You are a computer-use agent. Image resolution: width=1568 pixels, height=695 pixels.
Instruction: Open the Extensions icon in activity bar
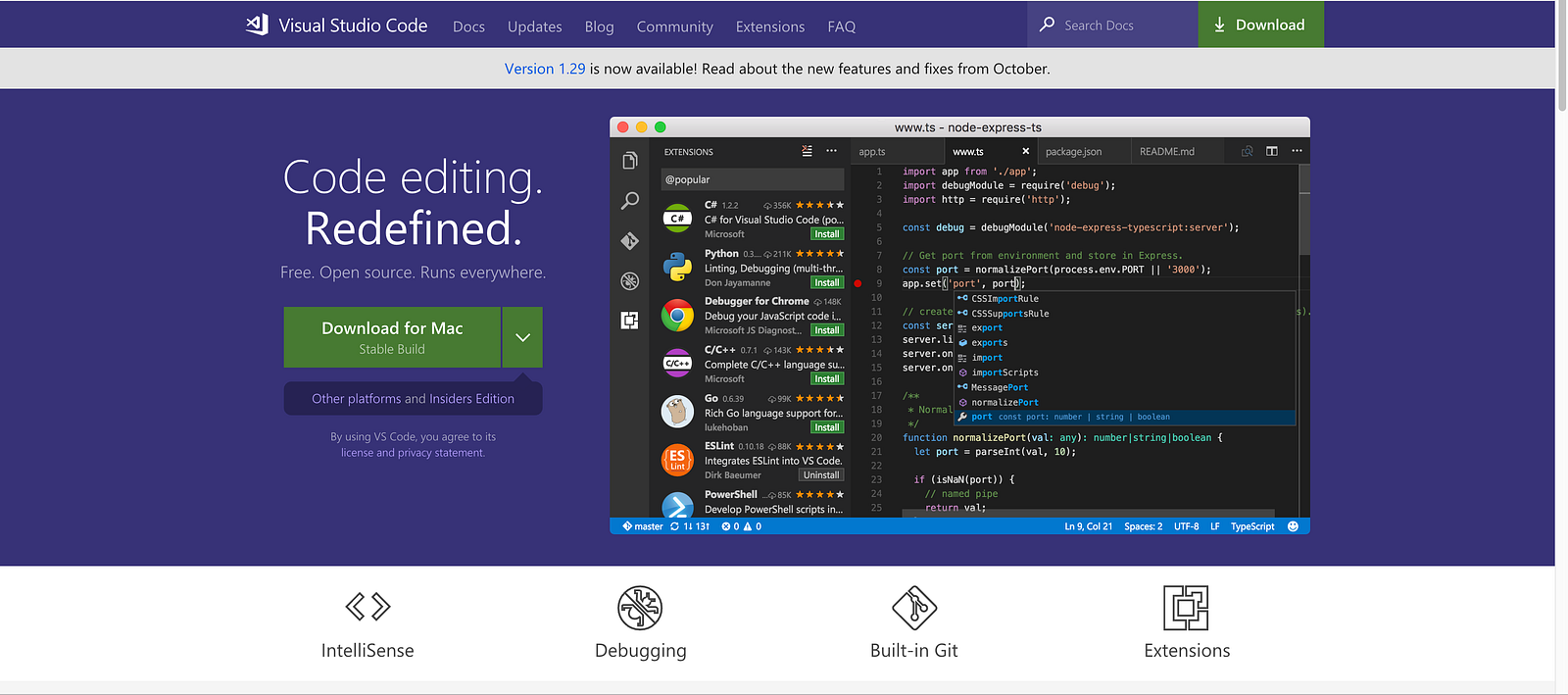click(x=630, y=321)
